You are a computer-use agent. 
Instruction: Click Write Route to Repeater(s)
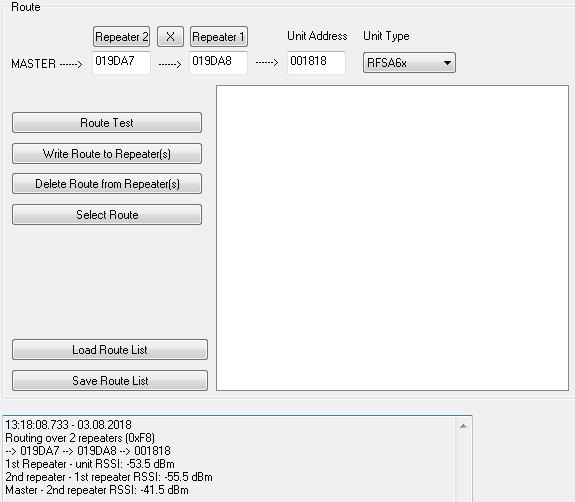point(107,153)
